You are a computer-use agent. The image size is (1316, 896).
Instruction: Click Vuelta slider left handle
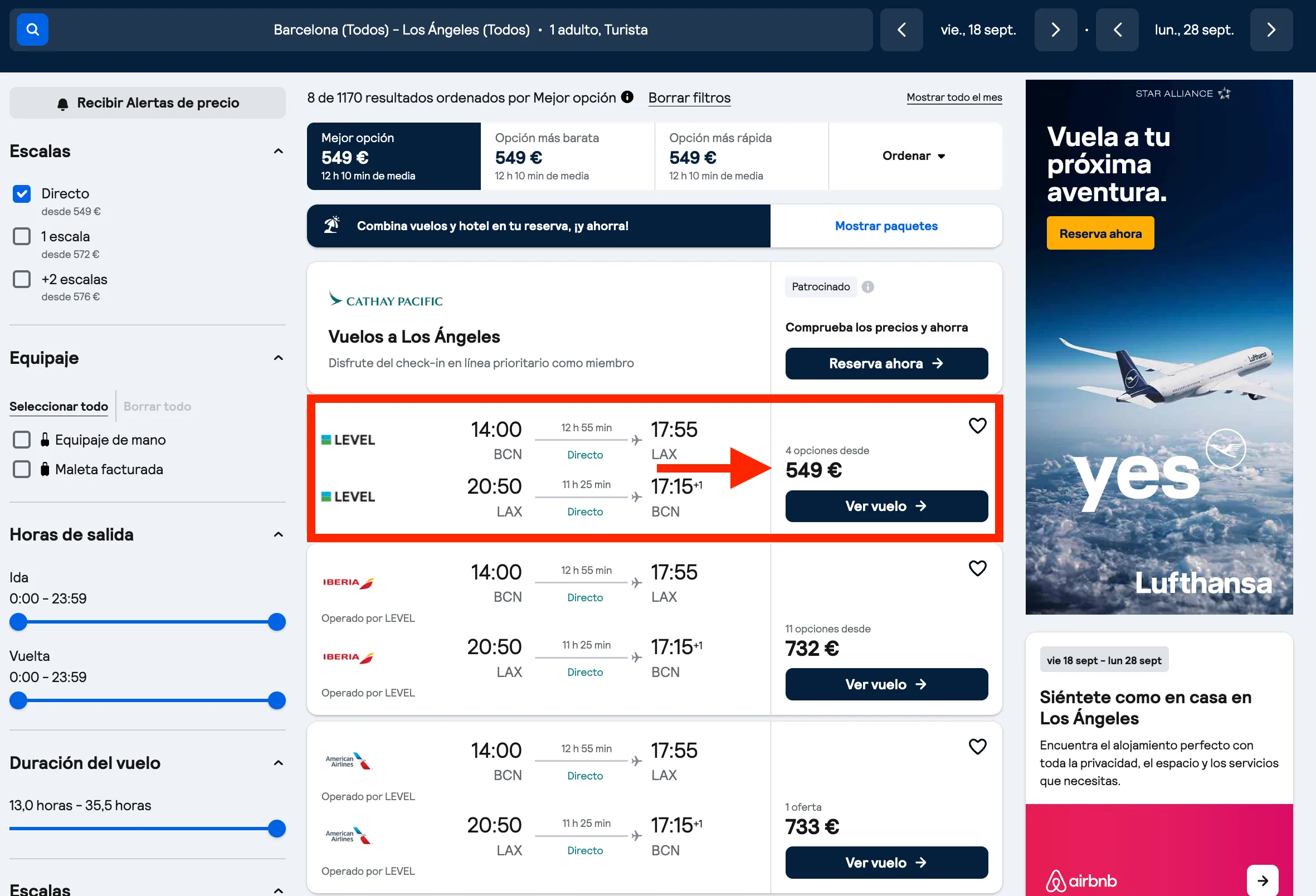[19, 700]
